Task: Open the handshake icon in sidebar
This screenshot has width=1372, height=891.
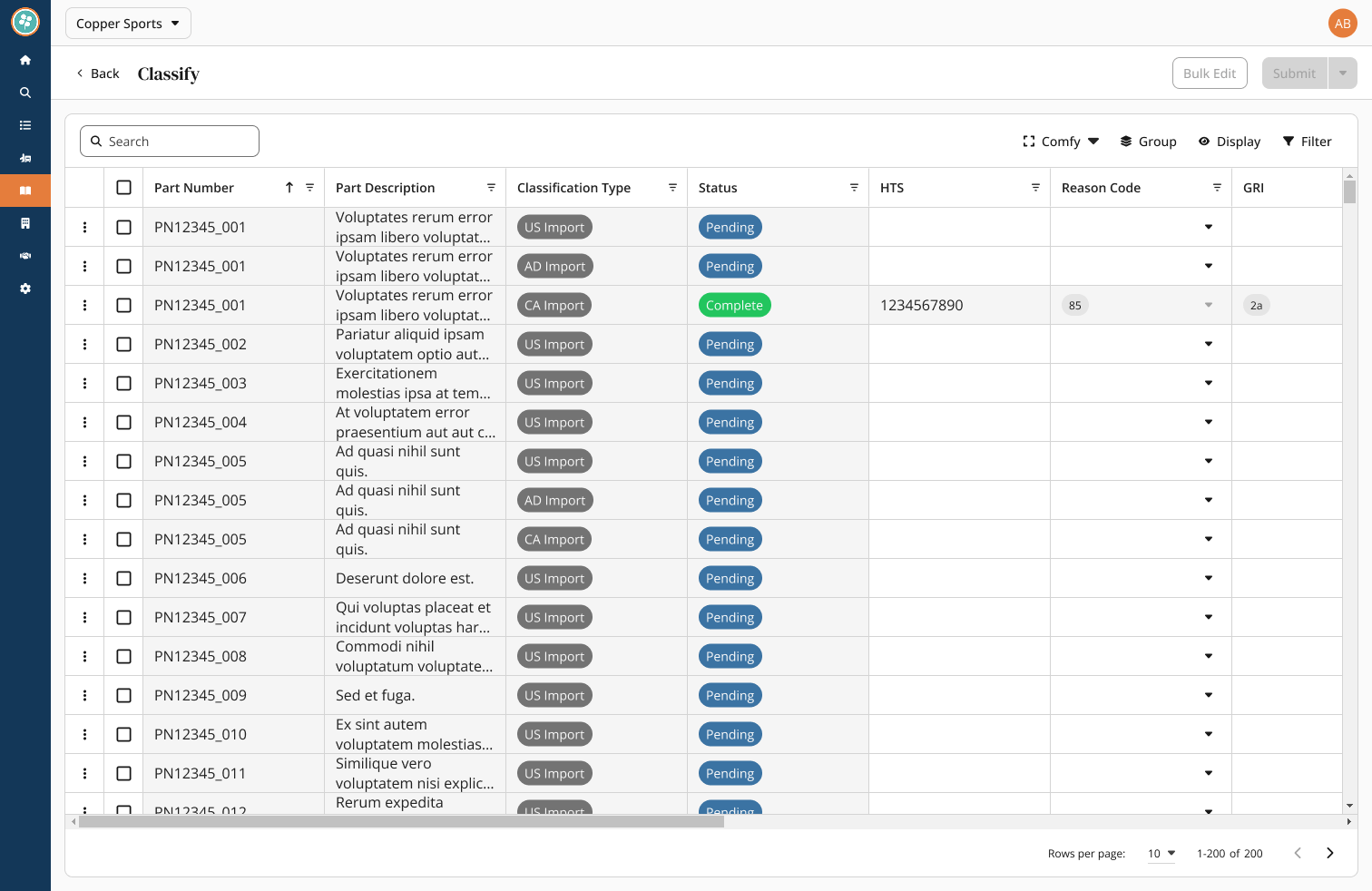Action: pyautogui.click(x=25, y=256)
